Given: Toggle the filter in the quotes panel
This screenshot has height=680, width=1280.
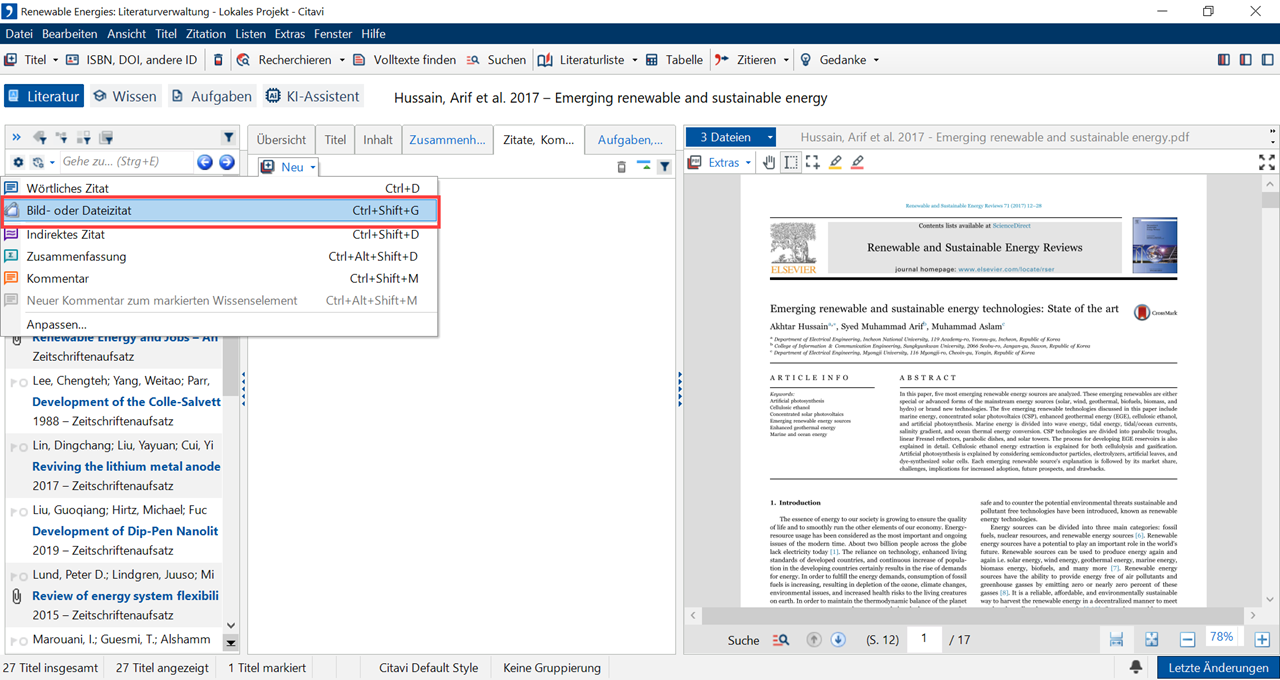Looking at the screenshot, I should [664, 167].
